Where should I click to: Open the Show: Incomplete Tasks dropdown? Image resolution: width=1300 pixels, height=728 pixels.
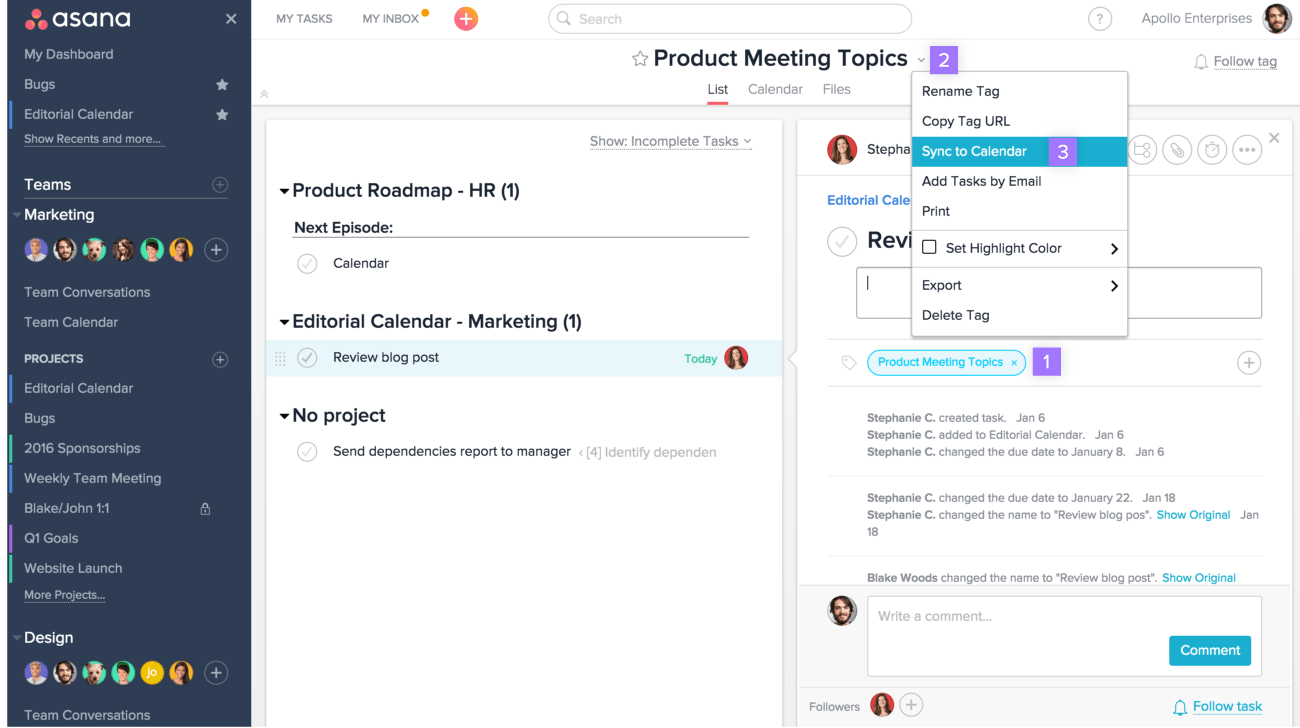[670, 142]
